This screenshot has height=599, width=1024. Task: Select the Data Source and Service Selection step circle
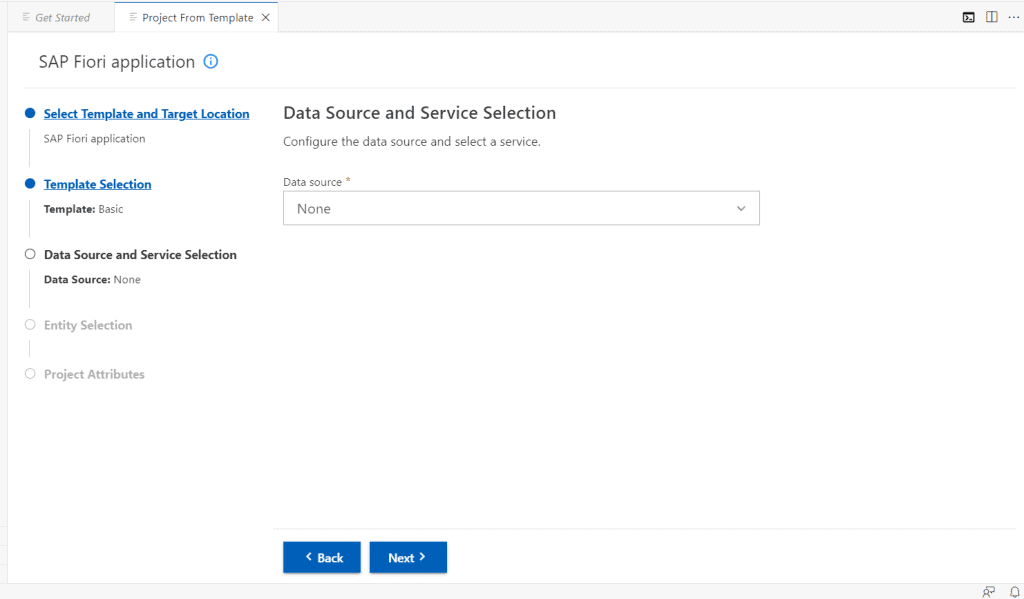pos(30,254)
